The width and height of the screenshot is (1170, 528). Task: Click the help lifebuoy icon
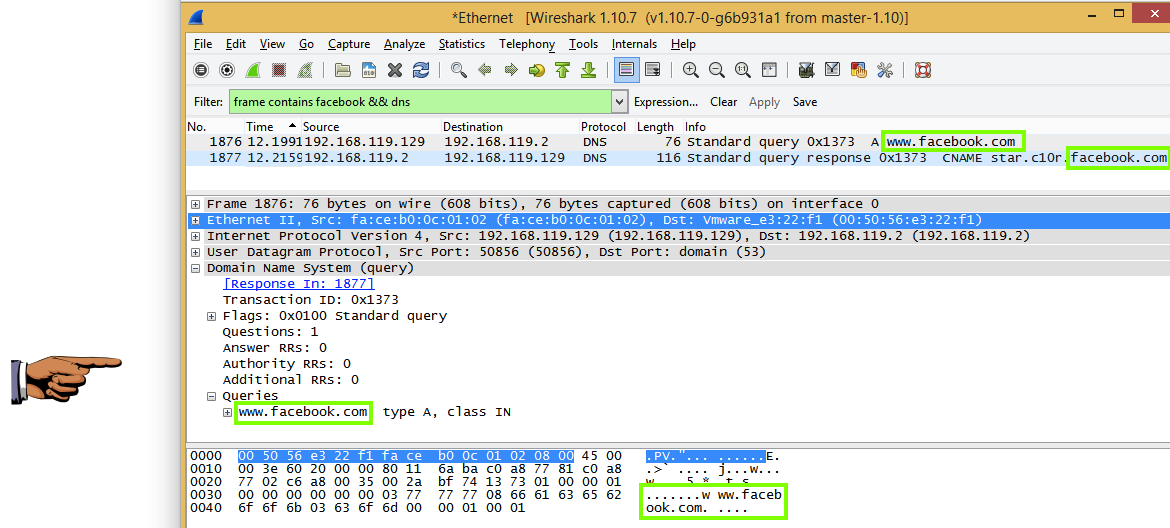click(x=922, y=70)
